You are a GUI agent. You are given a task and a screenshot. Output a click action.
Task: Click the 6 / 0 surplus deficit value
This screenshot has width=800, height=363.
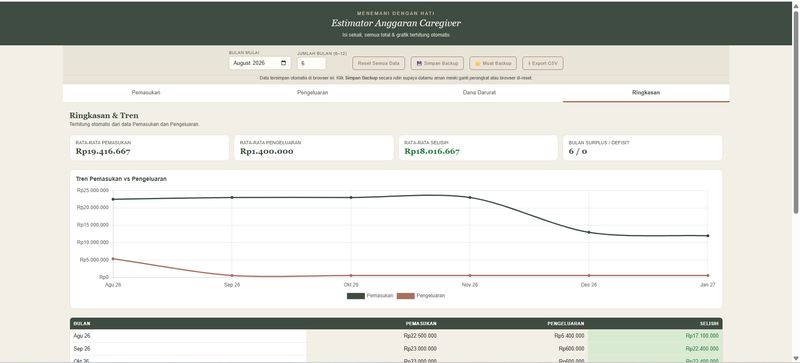point(578,152)
